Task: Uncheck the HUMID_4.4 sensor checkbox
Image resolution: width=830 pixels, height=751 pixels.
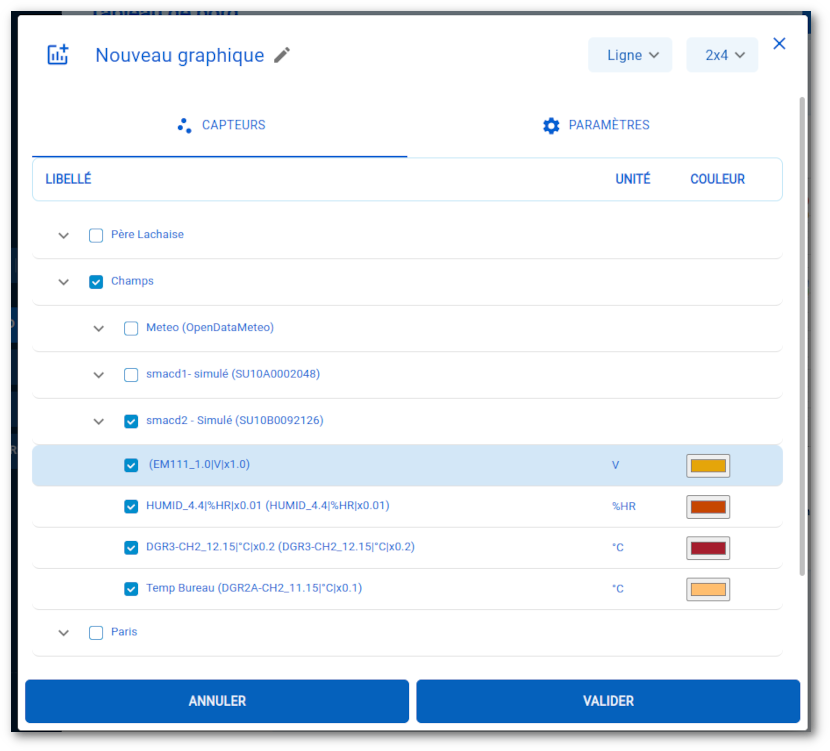Action: click(x=131, y=506)
